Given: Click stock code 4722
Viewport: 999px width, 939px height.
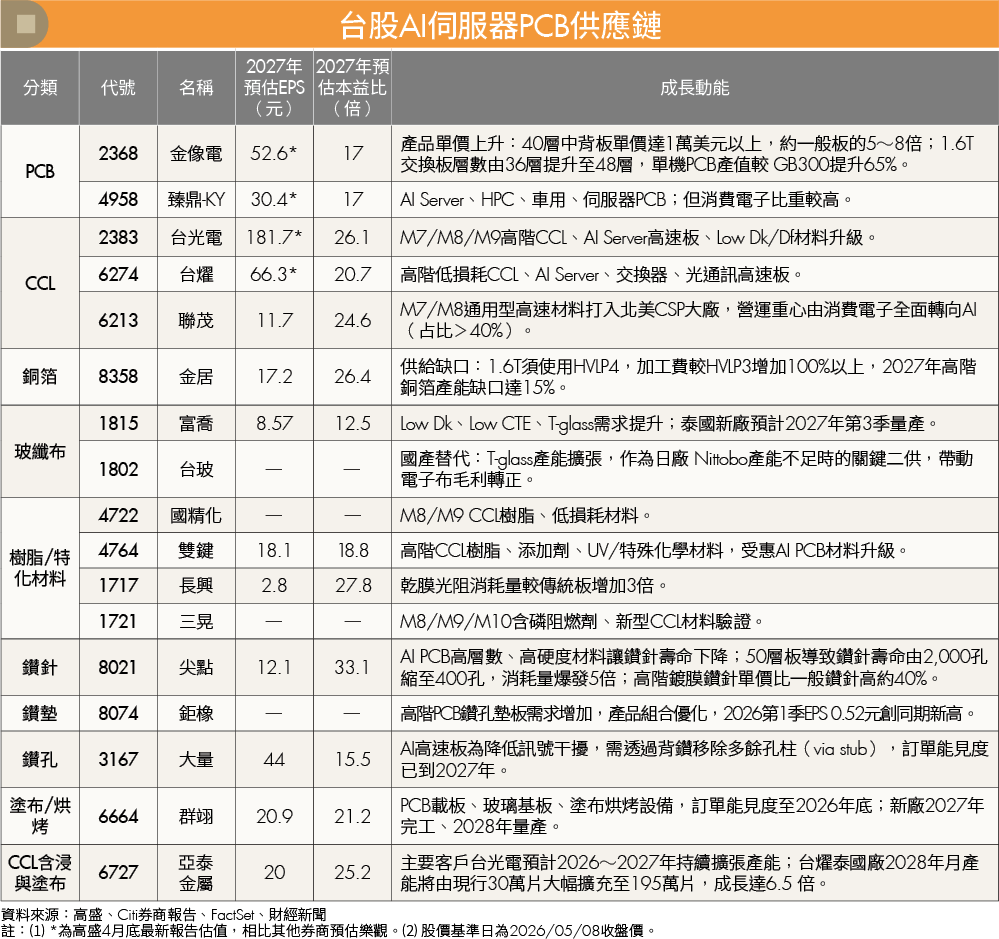Looking at the screenshot, I should [118, 515].
